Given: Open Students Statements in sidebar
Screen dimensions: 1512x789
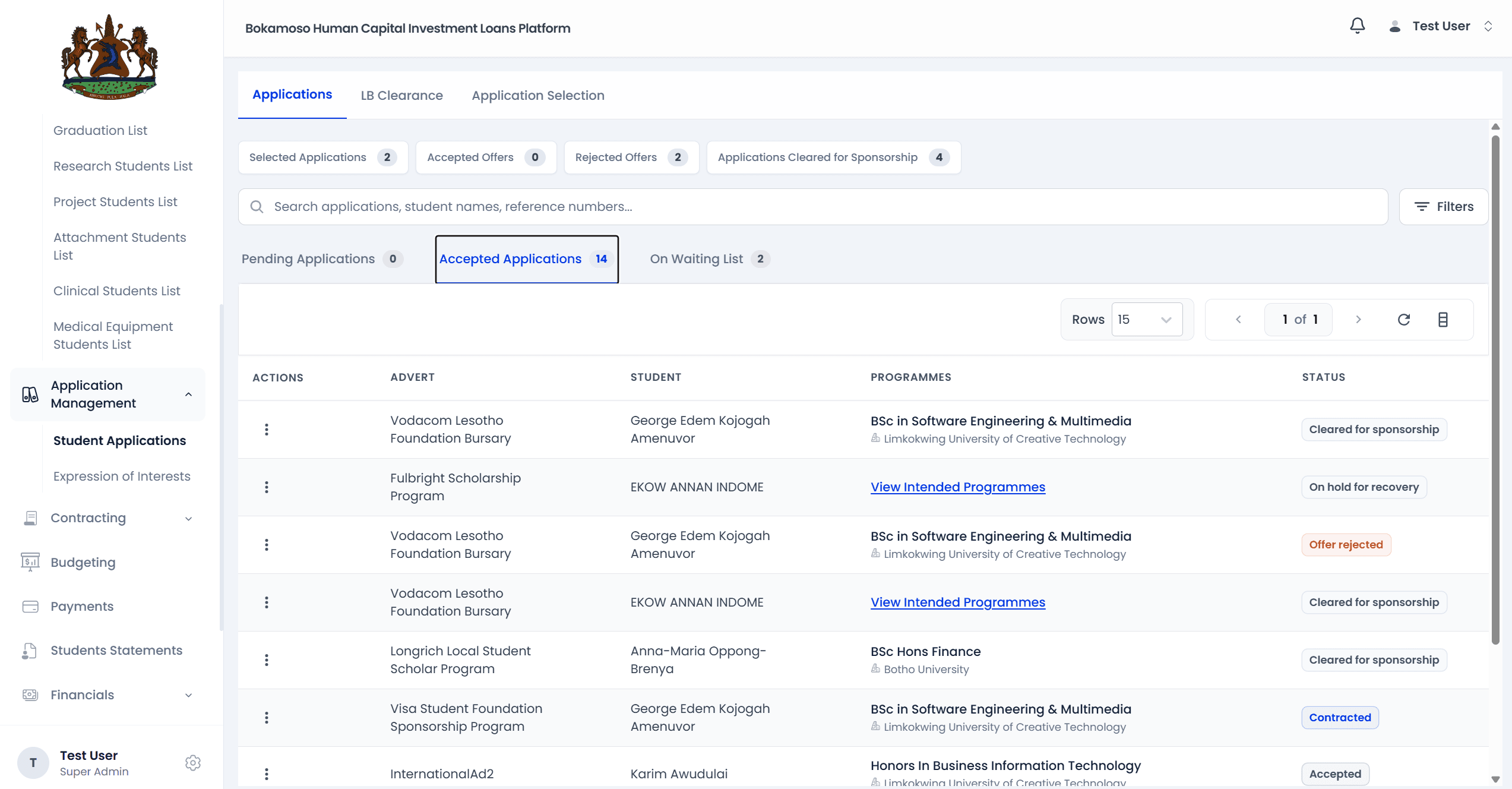Looking at the screenshot, I should click(x=116, y=651).
